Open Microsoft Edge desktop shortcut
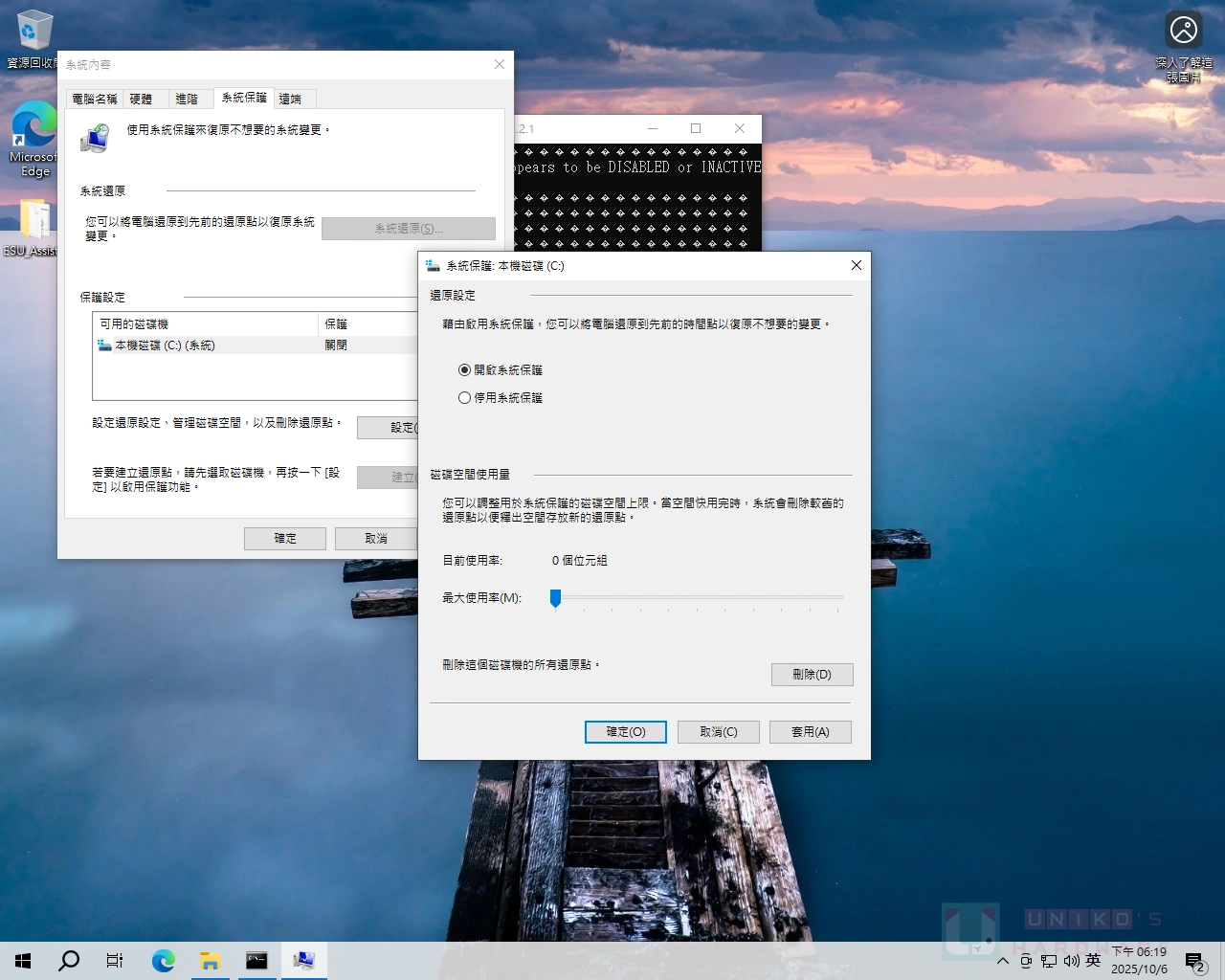 [x=34, y=129]
